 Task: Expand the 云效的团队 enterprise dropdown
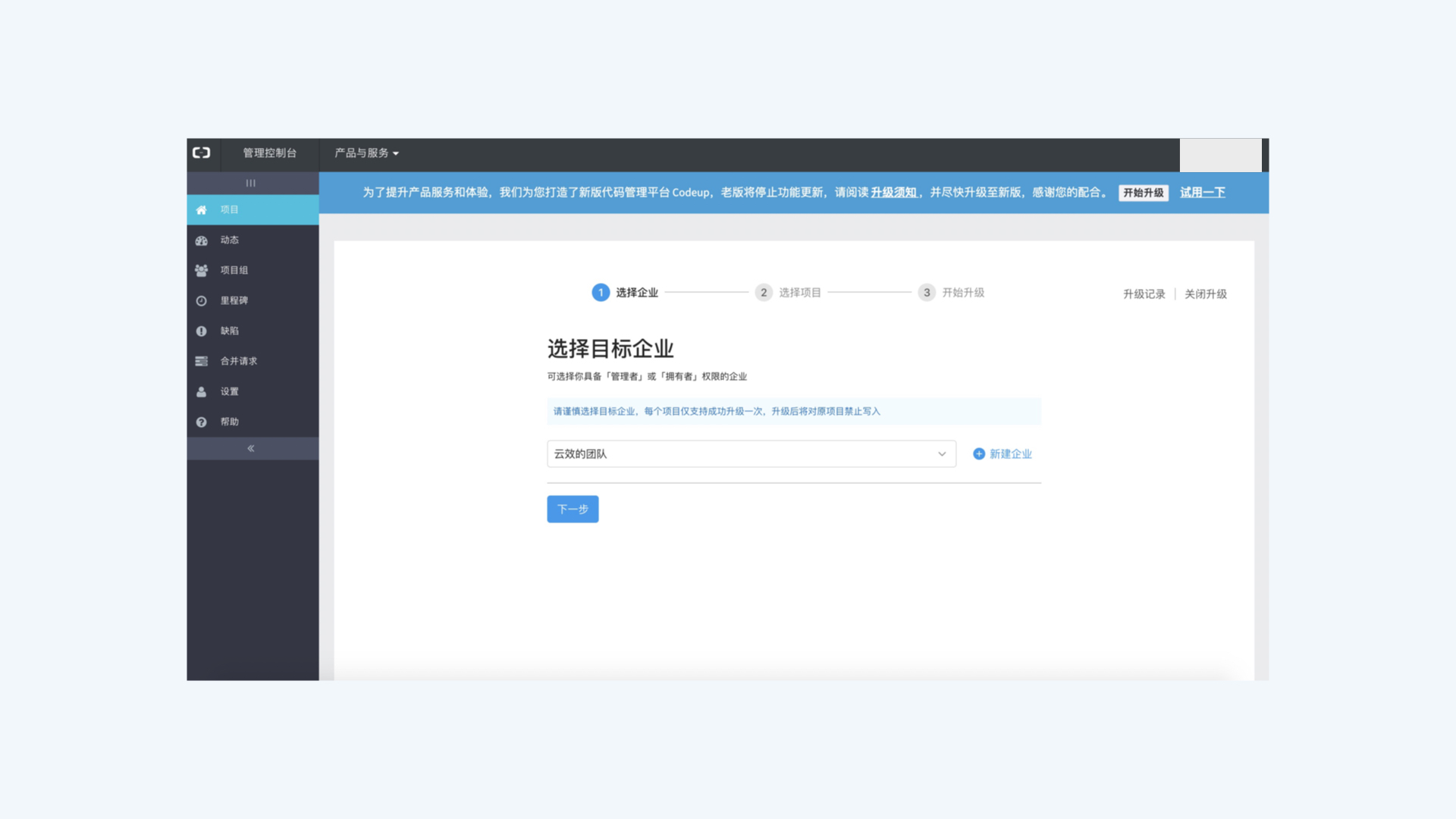point(942,453)
